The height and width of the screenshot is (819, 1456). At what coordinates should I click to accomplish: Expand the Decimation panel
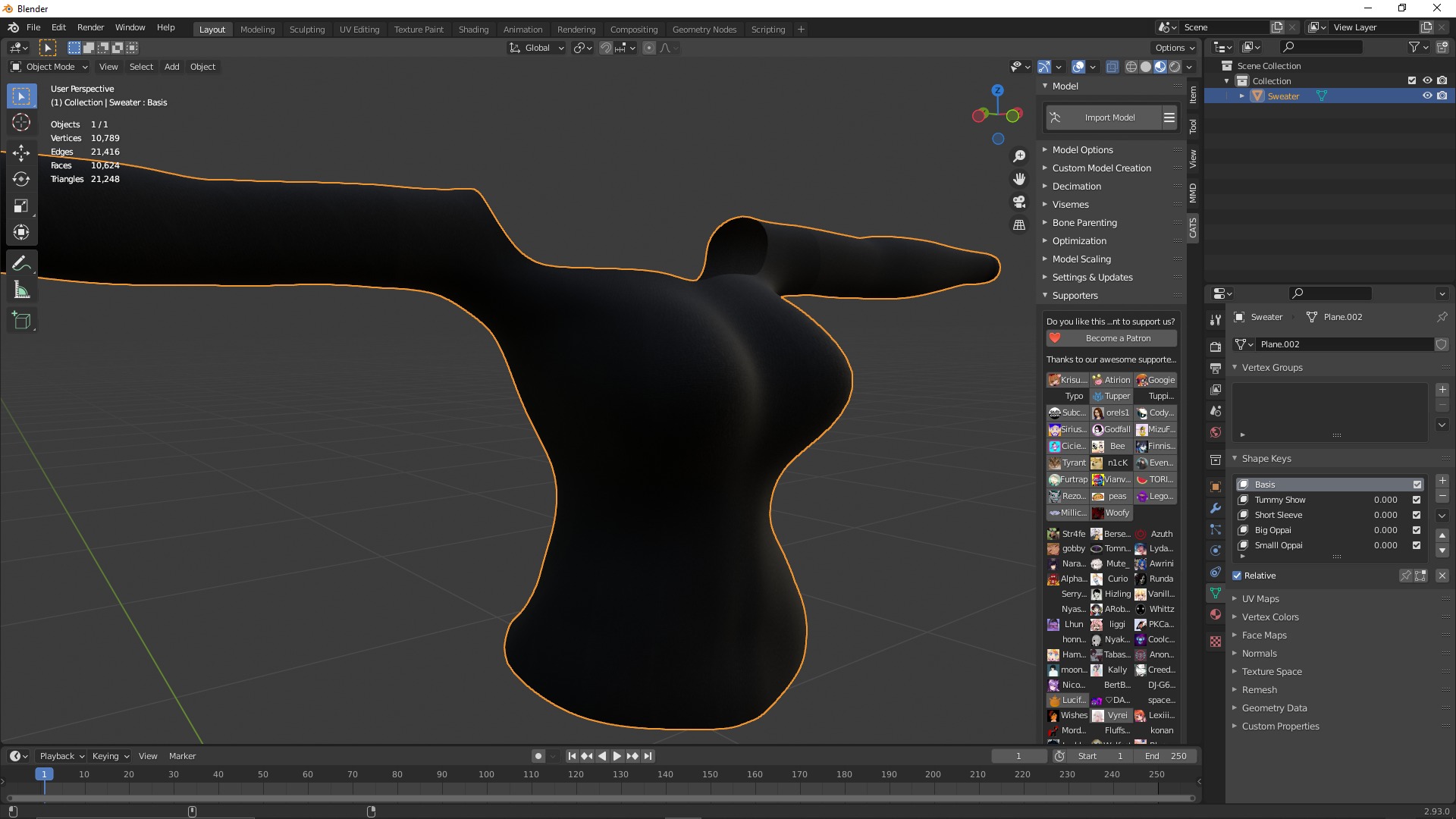coord(1076,187)
